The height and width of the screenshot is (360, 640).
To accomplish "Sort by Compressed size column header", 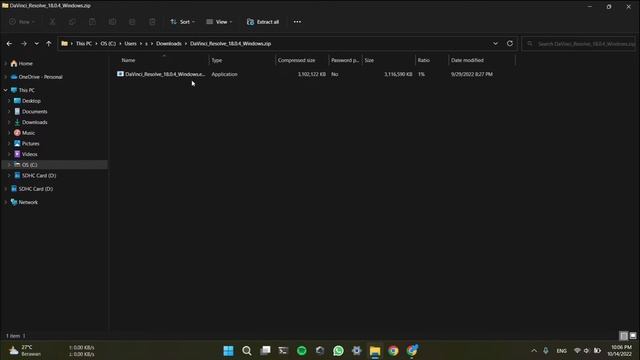I will click(296, 60).
